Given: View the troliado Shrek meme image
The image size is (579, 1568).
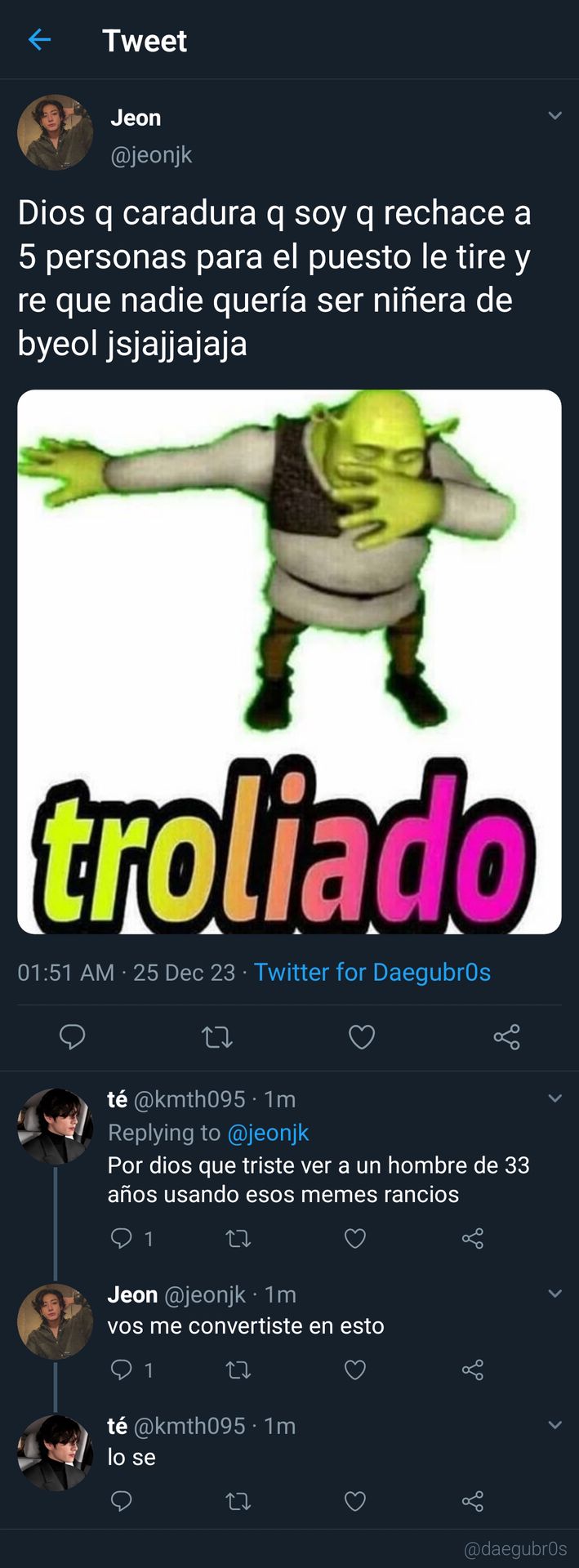Looking at the screenshot, I should 289,661.
